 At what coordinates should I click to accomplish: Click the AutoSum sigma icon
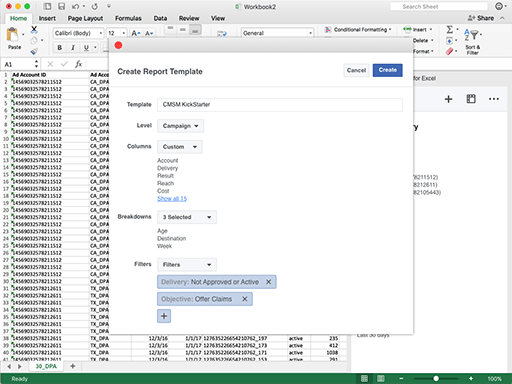click(450, 30)
